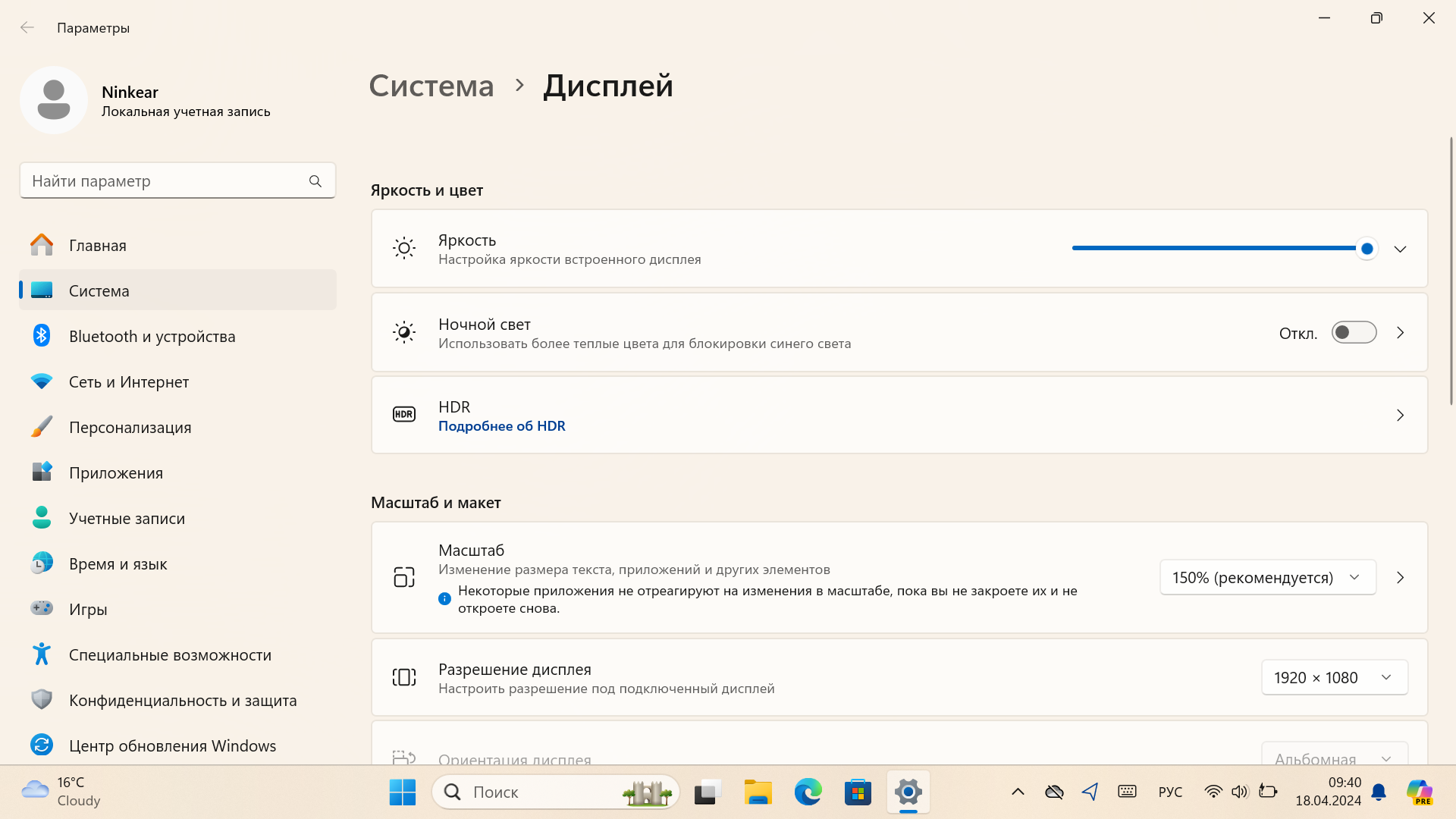1456x819 pixels.
Task: Toggle Ночной свет switch on
Action: pos(1354,333)
